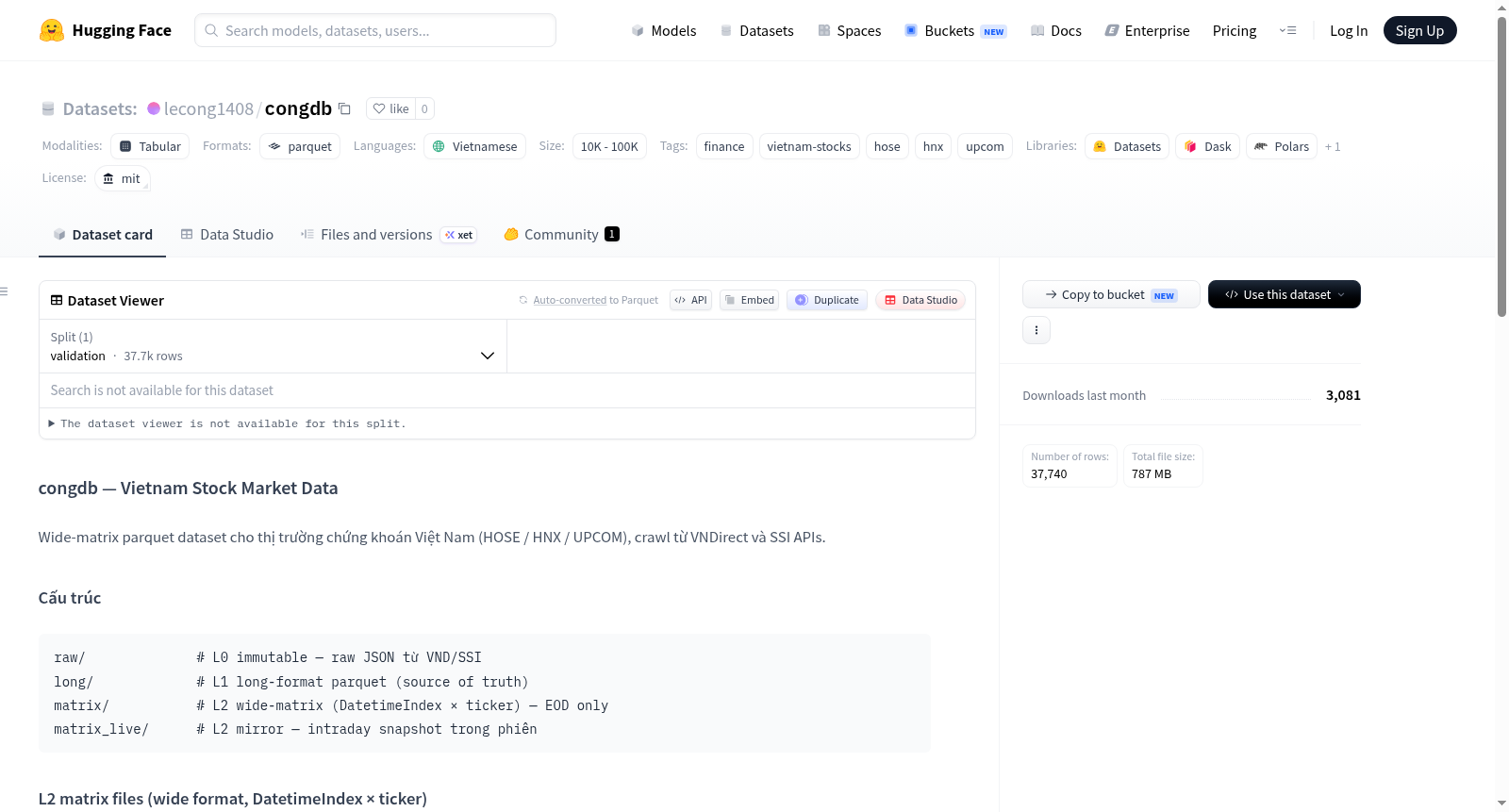Focus the search models, datasets, users field
This screenshot has height=812, width=1509.
[375, 30]
